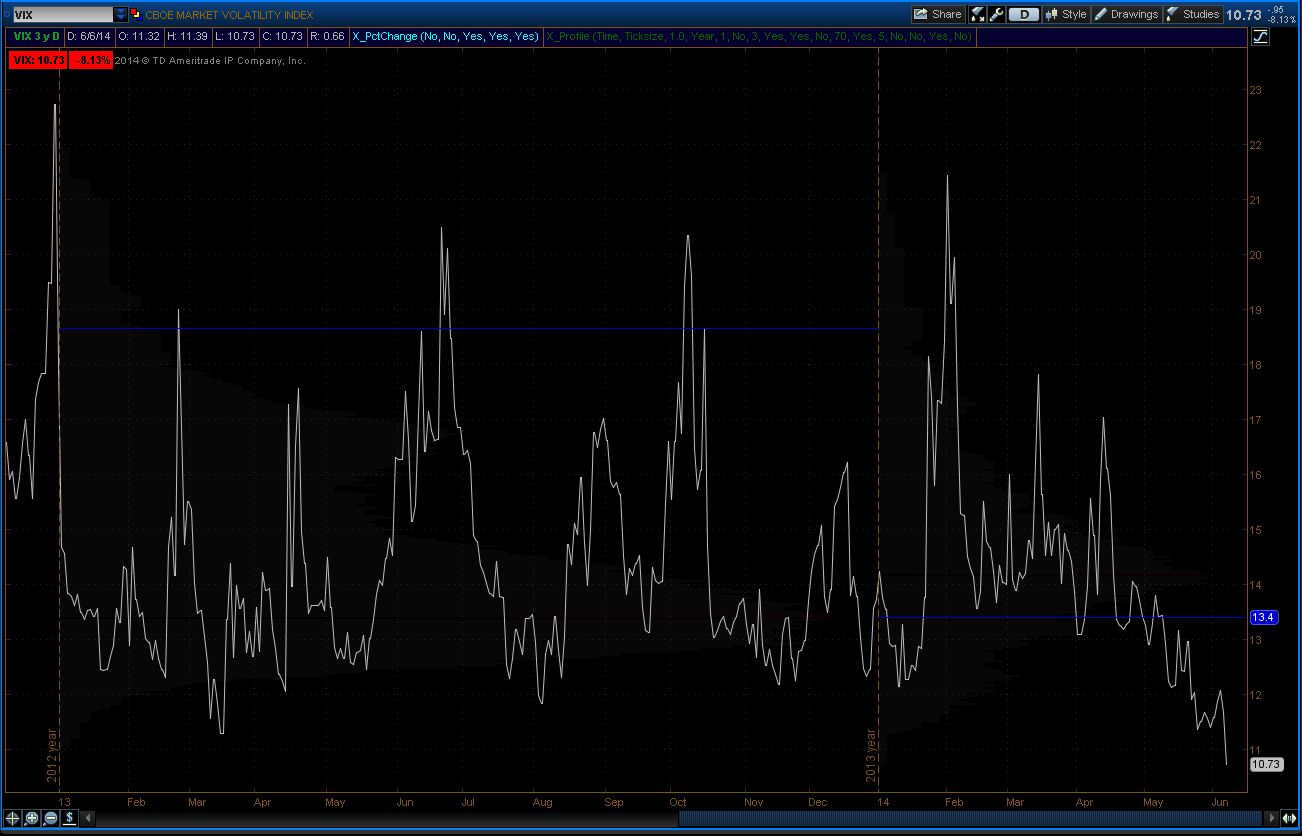Click the 13.4 price axis label

point(1262,617)
